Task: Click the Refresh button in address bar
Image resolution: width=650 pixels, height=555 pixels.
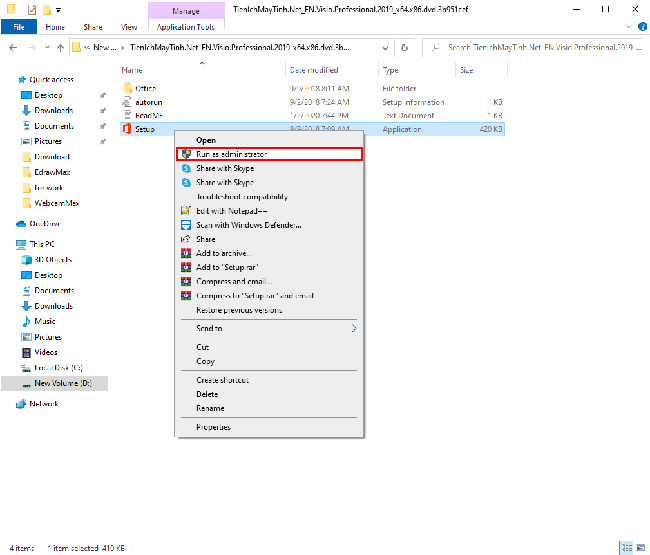Action: (x=405, y=48)
